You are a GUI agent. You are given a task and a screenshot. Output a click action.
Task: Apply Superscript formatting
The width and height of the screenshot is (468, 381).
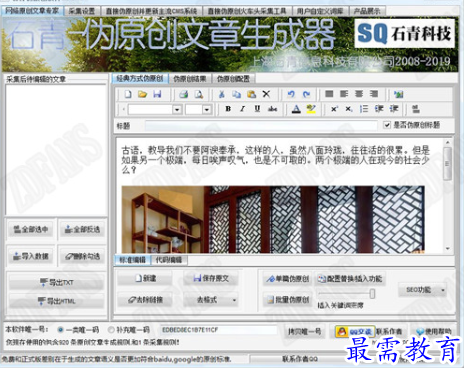(334, 109)
